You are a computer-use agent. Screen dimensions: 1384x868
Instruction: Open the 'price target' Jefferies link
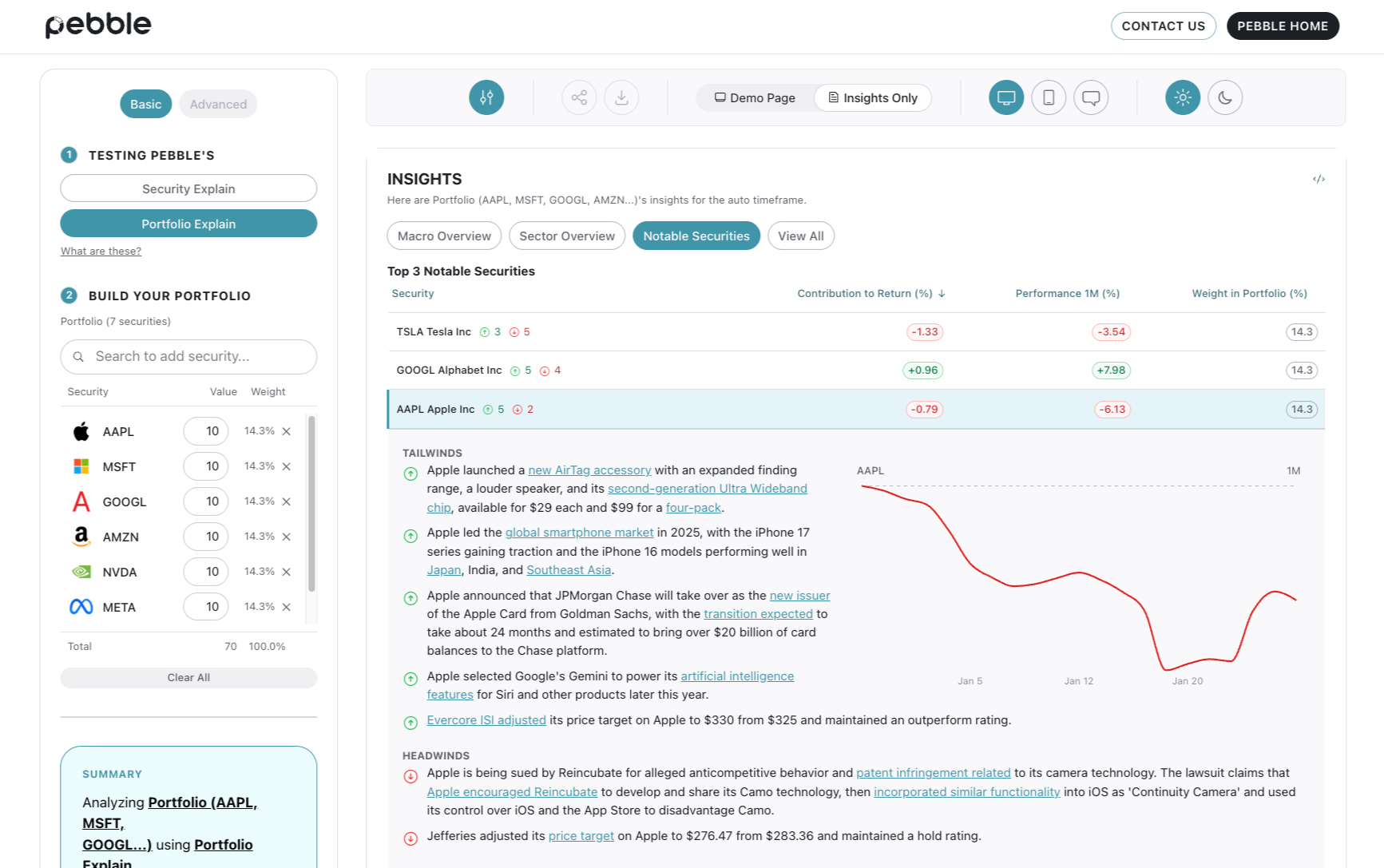pos(581,836)
